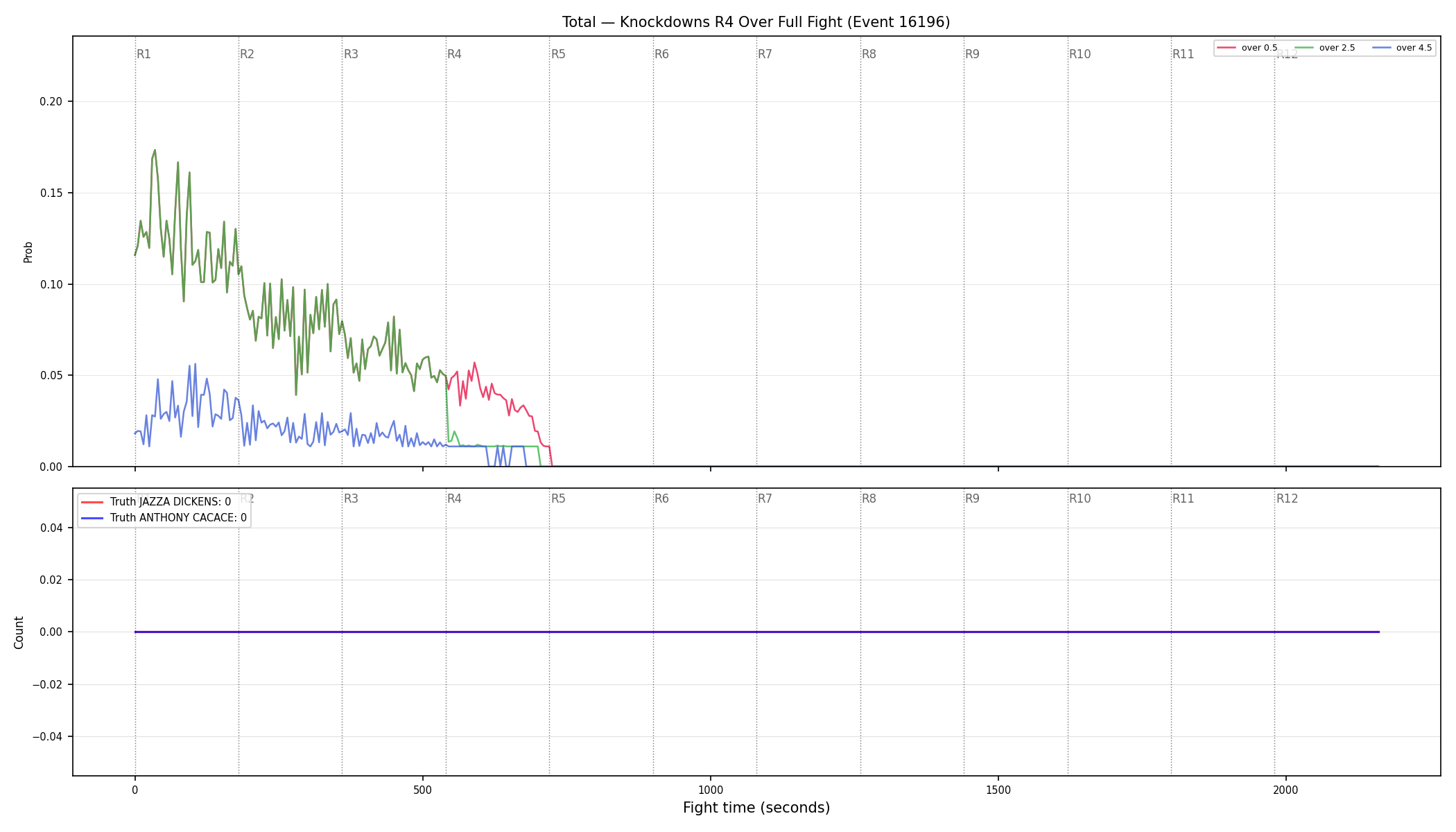
Task: Click the 1000 tick on the x-axis
Action: pyautogui.click(x=710, y=790)
